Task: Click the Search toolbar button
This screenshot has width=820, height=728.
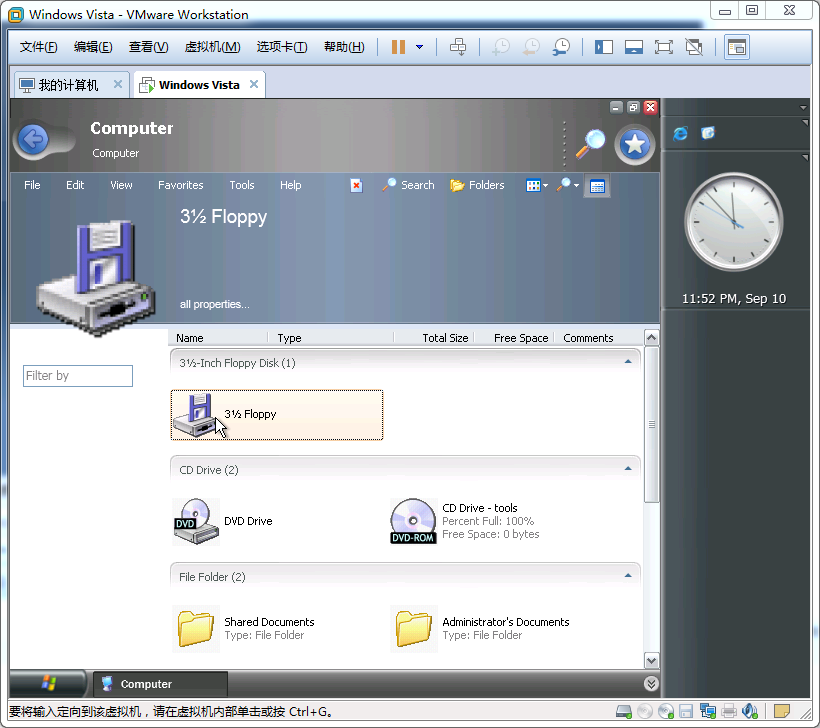Action: pos(408,185)
